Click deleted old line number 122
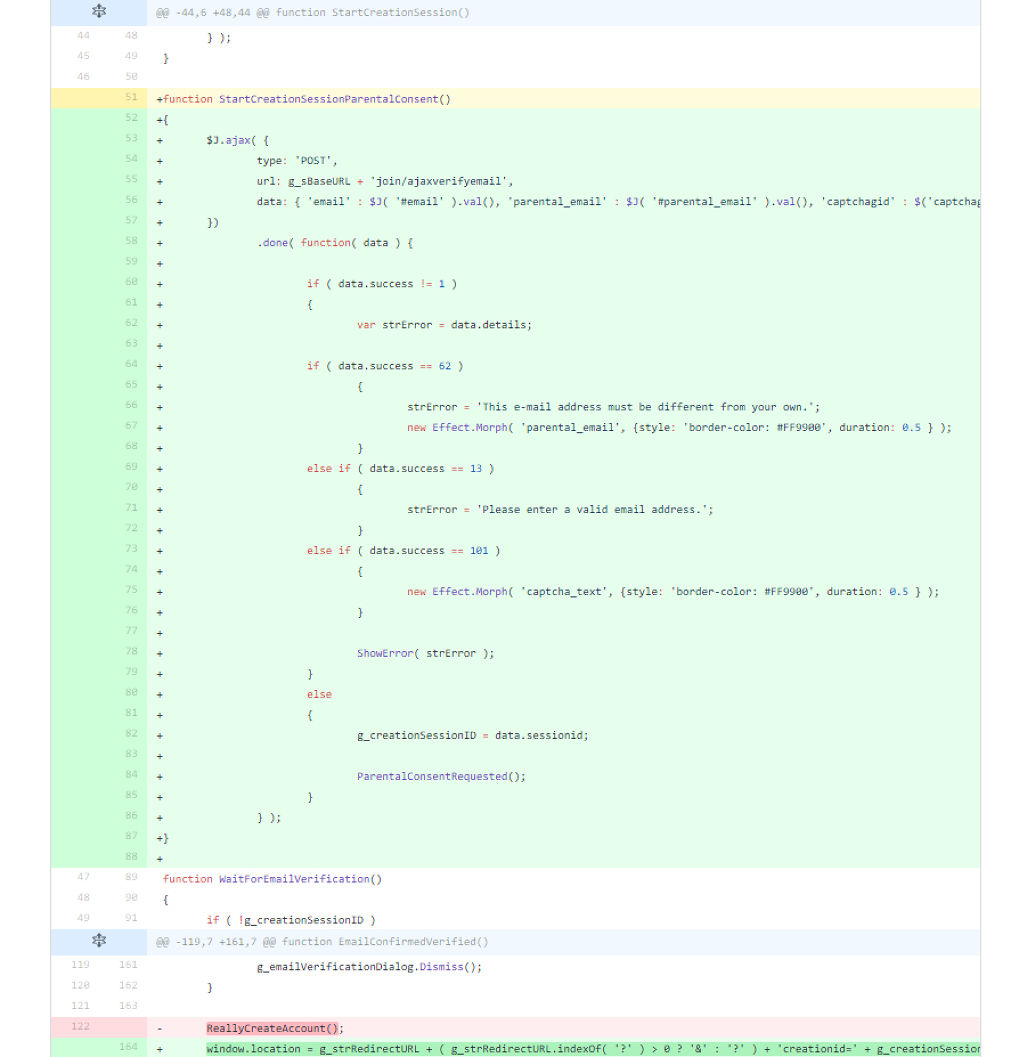This screenshot has height=1057, width=1019. pos(82,1027)
